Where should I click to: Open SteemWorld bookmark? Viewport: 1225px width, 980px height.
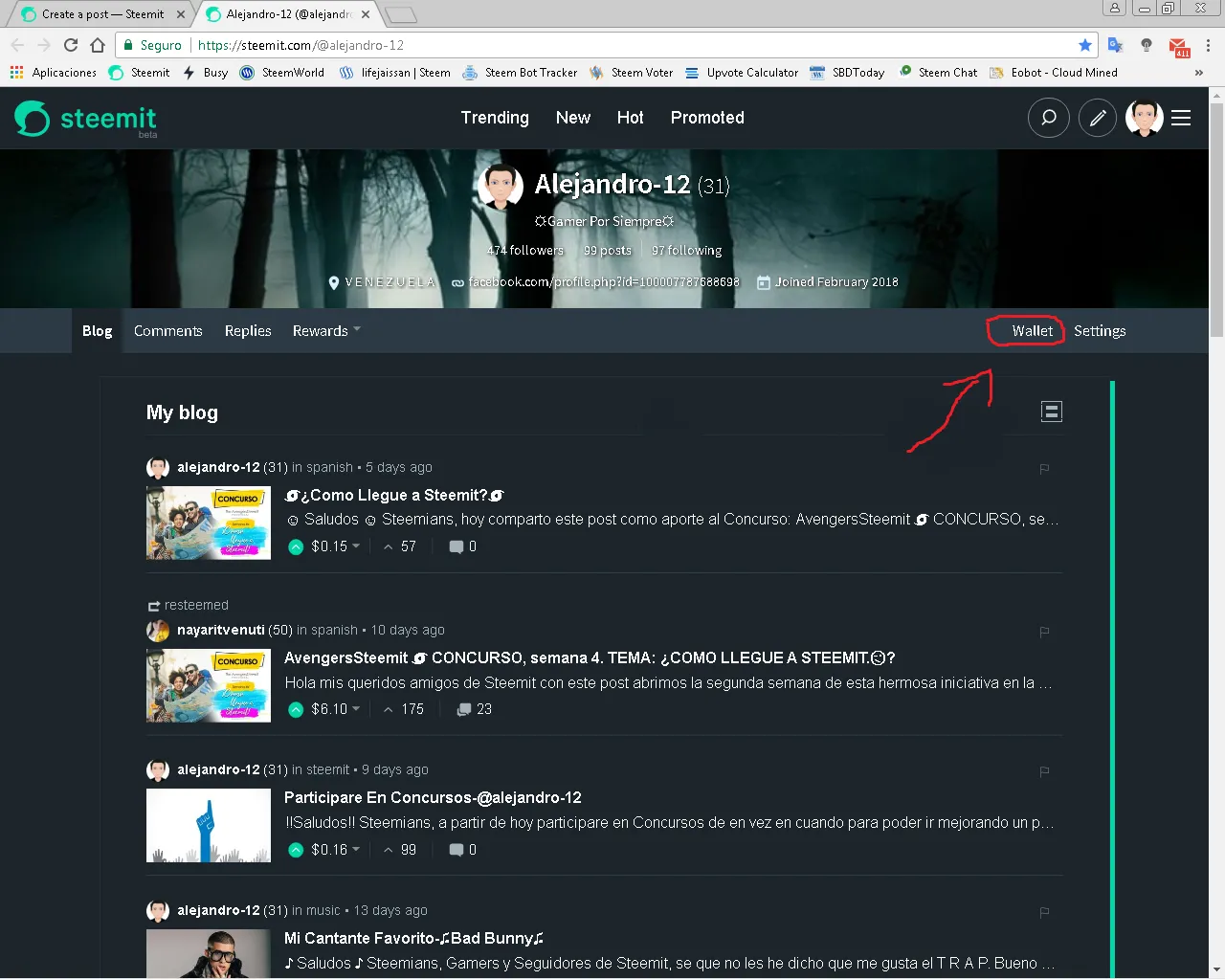(282, 73)
